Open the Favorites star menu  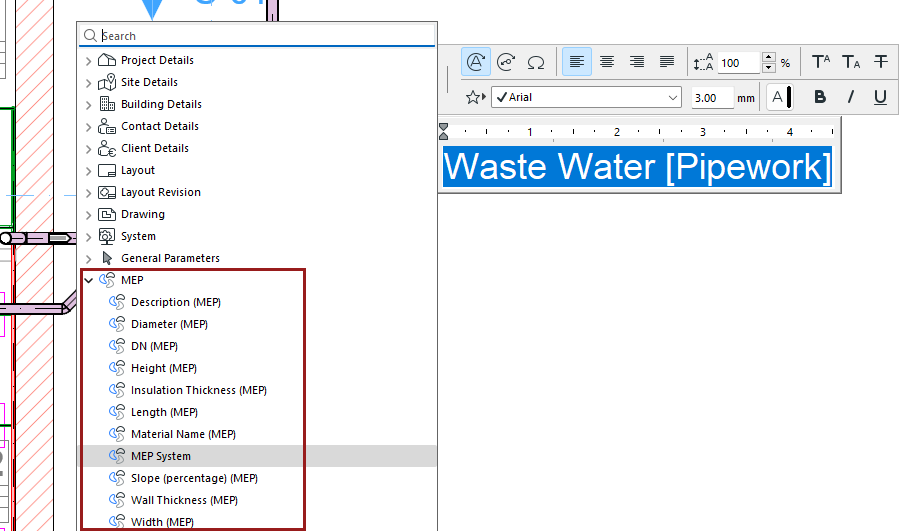476,97
